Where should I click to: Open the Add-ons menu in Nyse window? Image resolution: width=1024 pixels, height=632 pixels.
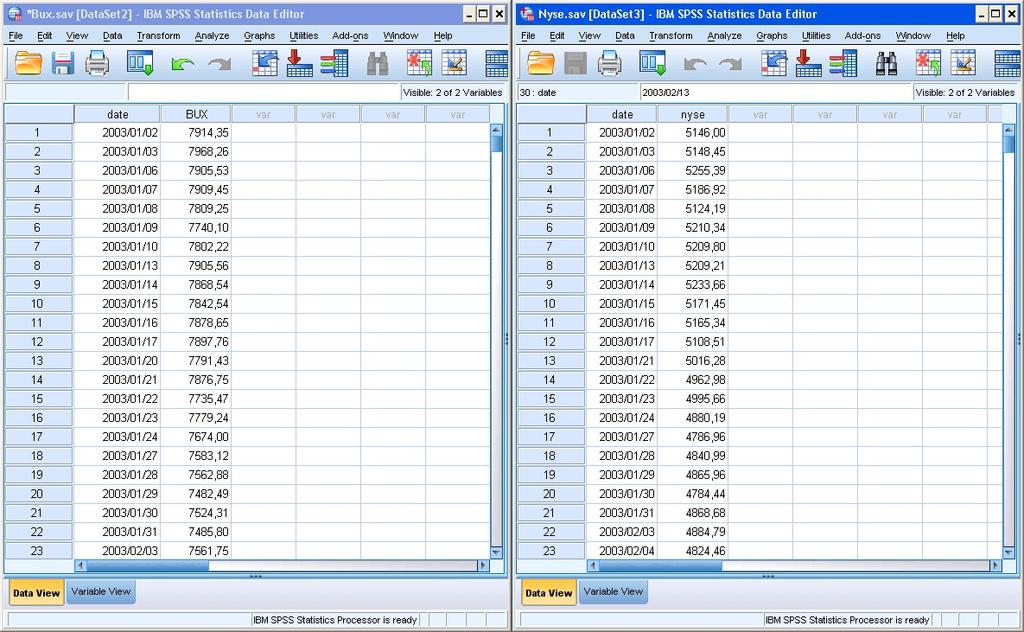click(x=863, y=36)
